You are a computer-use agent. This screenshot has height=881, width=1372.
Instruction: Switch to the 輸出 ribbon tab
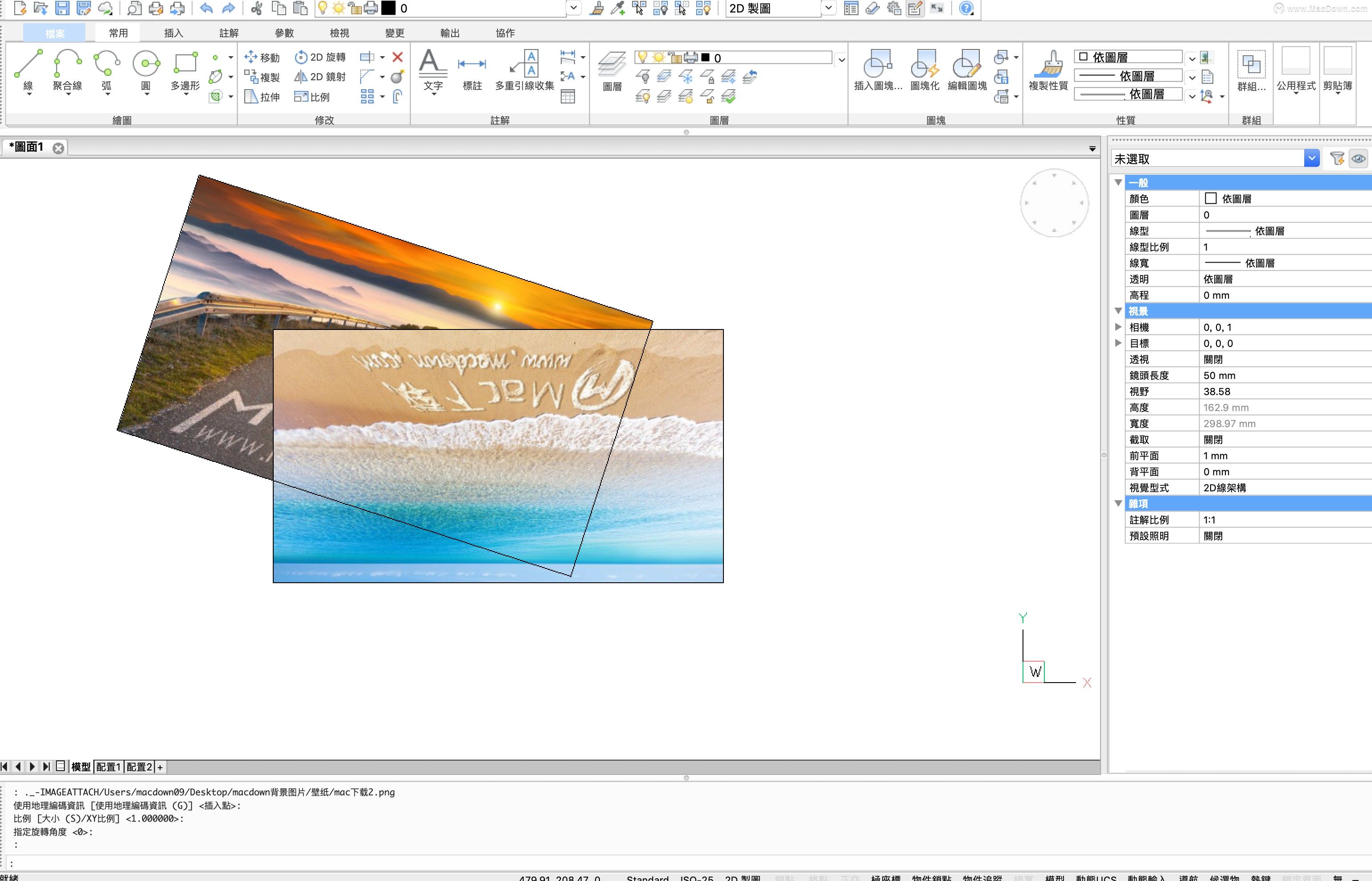[450, 33]
